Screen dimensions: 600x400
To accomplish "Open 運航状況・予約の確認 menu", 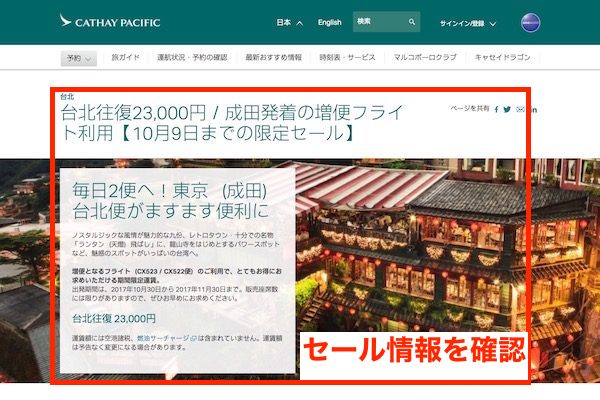I will [192, 57].
